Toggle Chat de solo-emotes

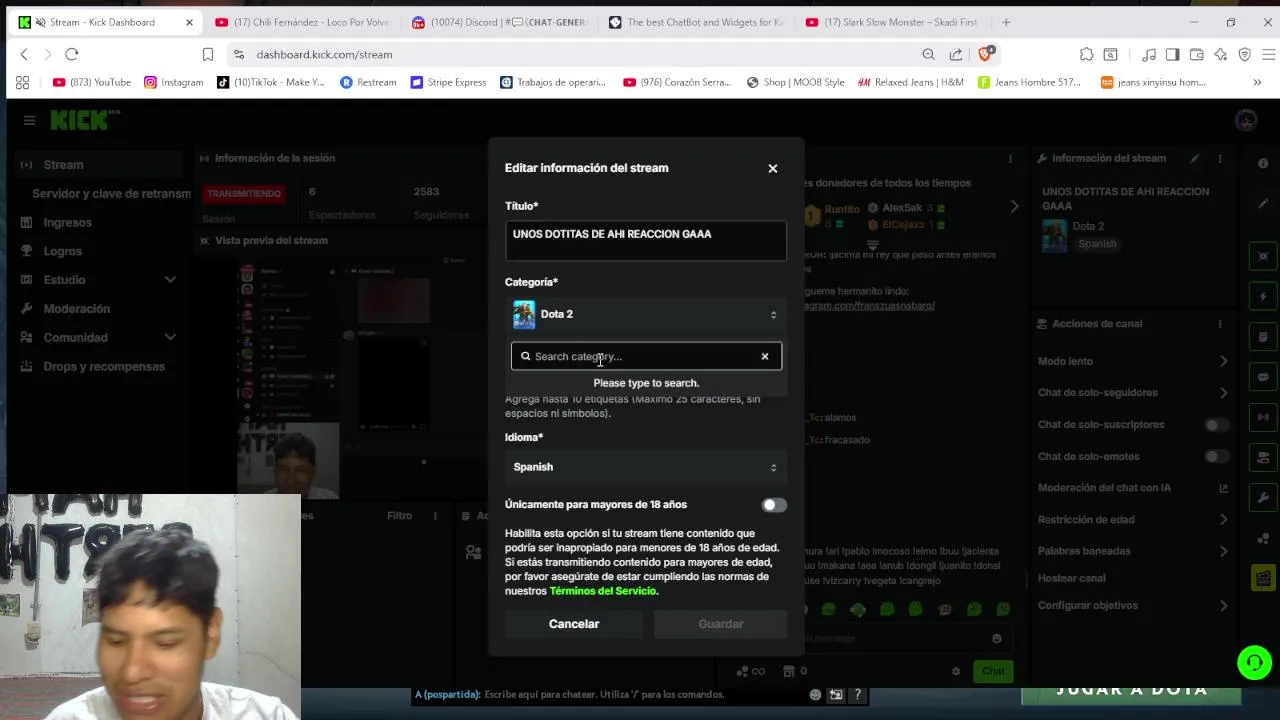pos(1216,457)
